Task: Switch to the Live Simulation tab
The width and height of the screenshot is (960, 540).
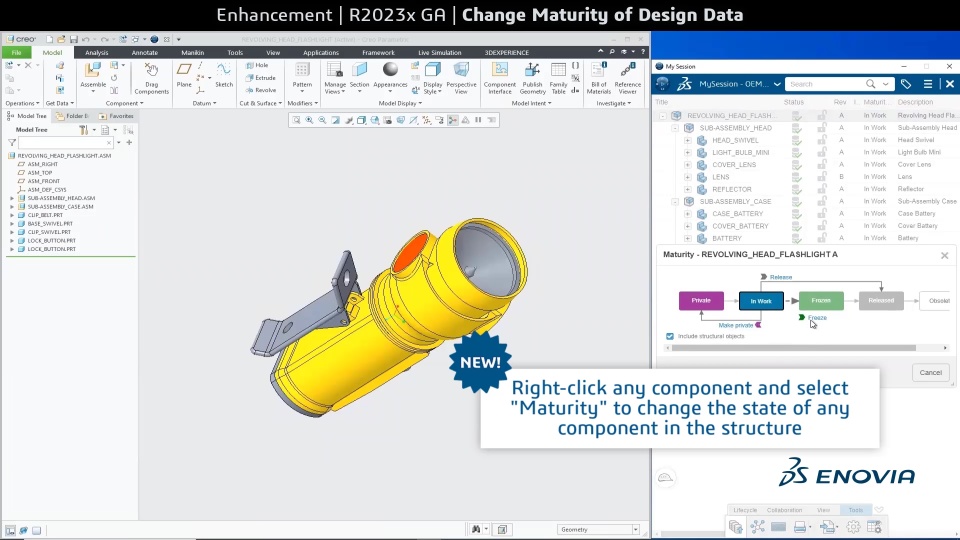Action: tap(440, 53)
